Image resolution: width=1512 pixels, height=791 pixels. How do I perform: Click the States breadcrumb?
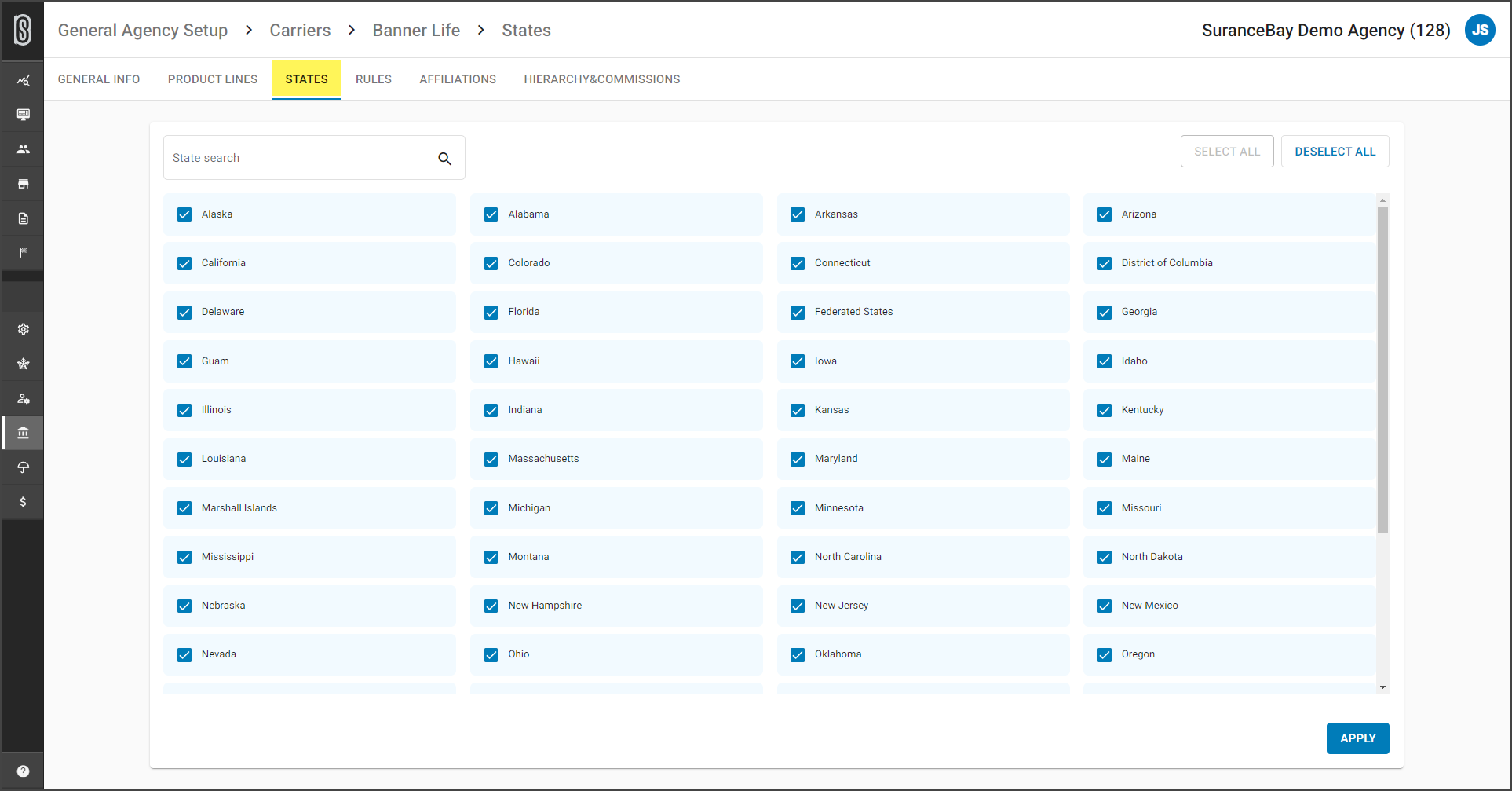point(526,31)
